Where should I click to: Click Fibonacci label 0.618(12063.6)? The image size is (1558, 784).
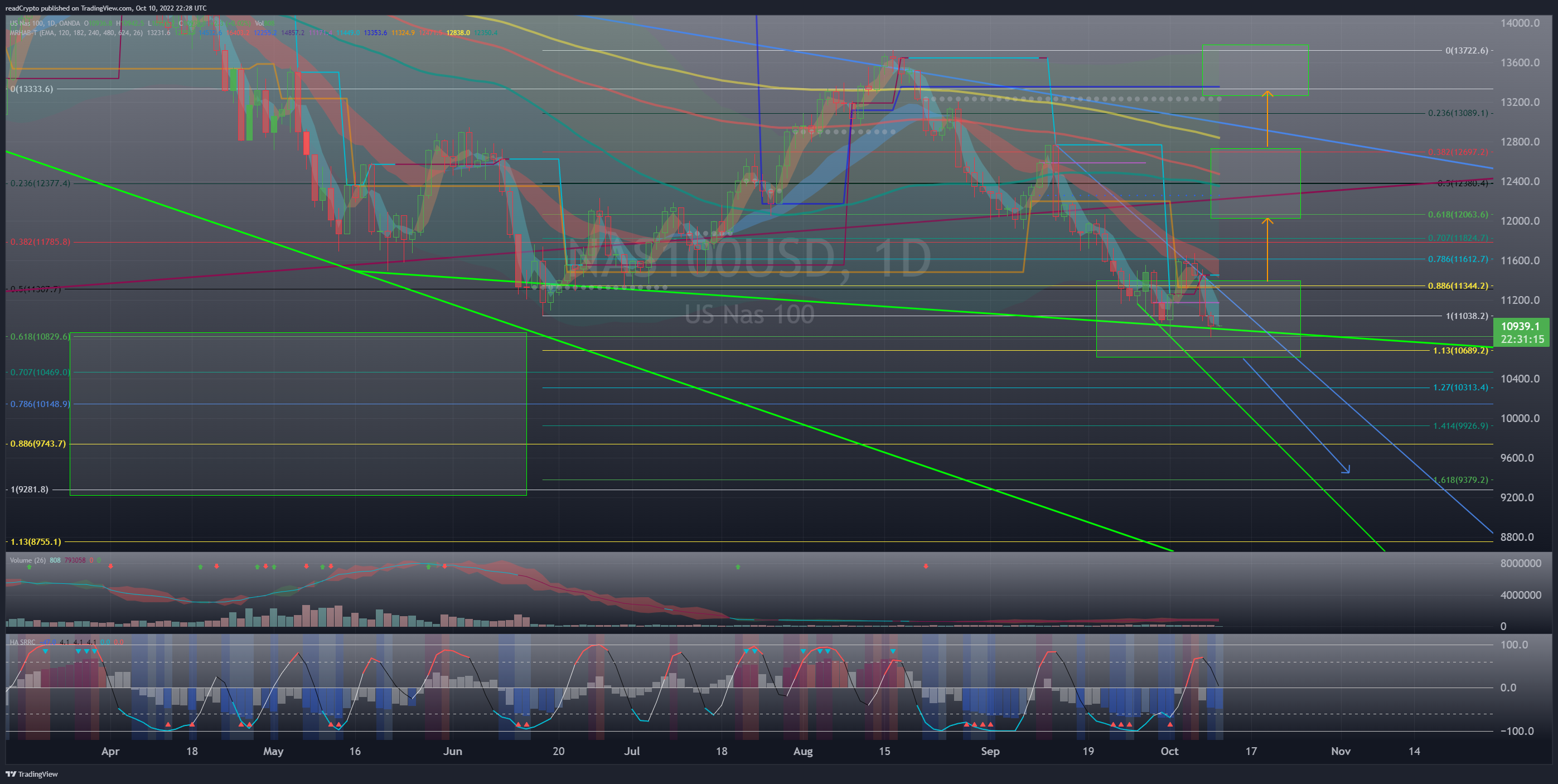point(1458,215)
